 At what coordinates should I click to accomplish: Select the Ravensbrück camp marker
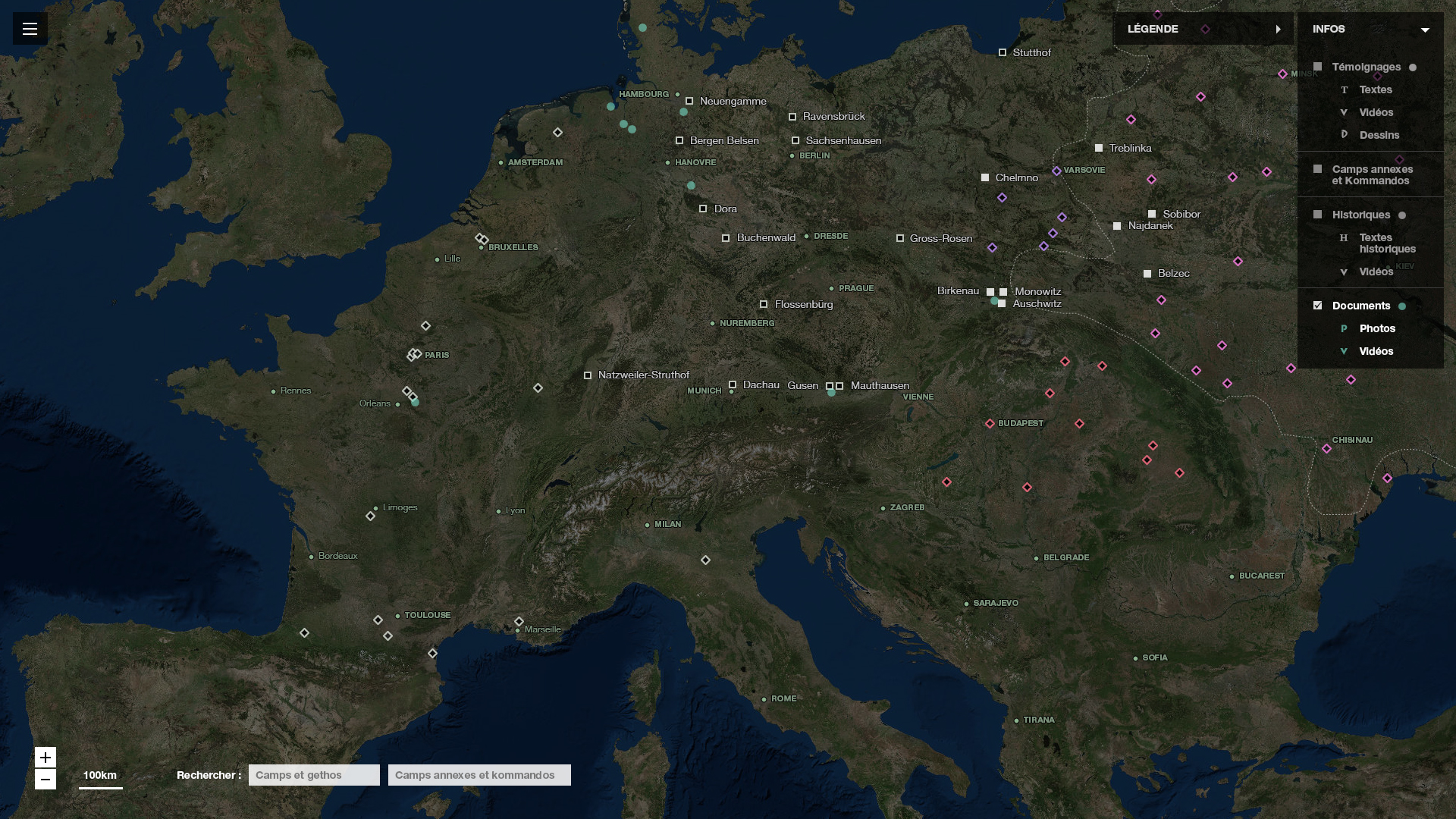tap(792, 117)
